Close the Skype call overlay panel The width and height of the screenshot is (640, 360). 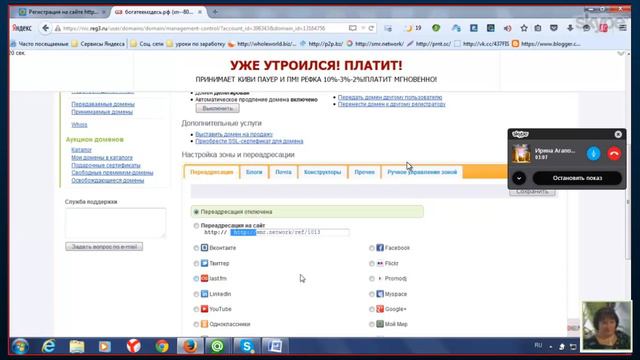point(618,134)
